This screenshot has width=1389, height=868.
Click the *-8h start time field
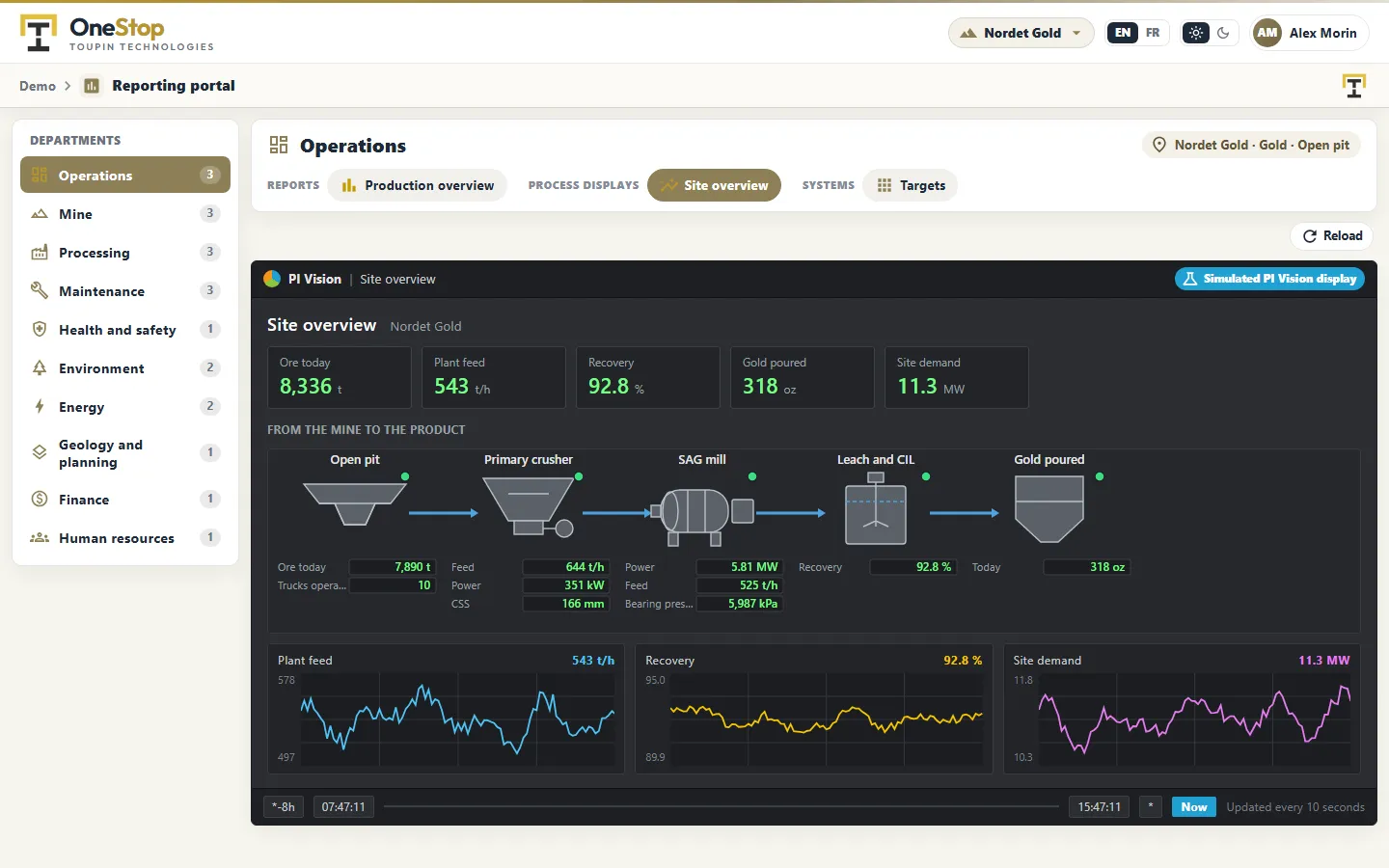[x=285, y=807]
